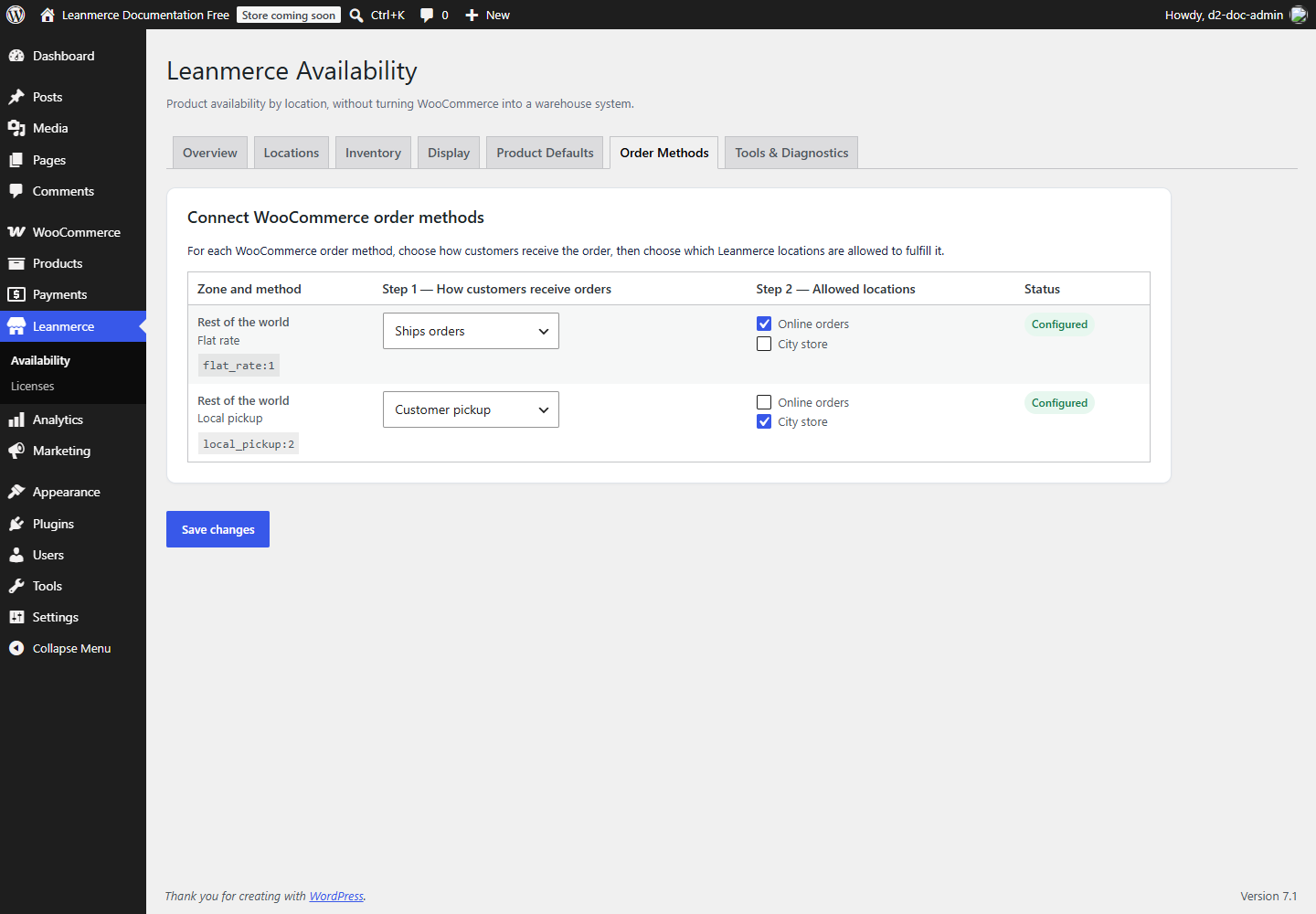The width and height of the screenshot is (1316, 914).
Task: Click the Comments icon in sidebar
Action: pyautogui.click(x=16, y=191)
